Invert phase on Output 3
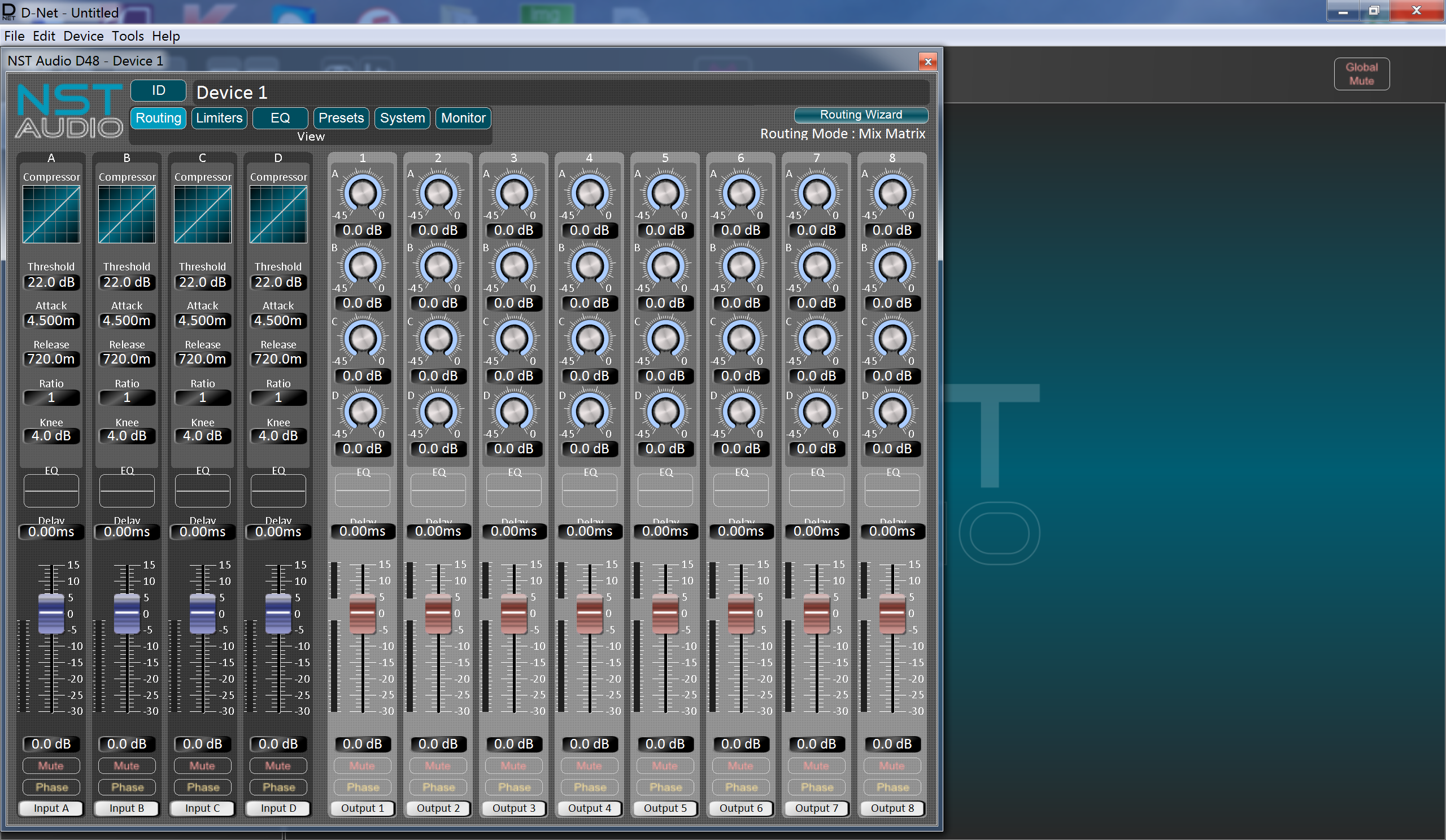This screenshot has height=840, width=1446. [513, 788]
